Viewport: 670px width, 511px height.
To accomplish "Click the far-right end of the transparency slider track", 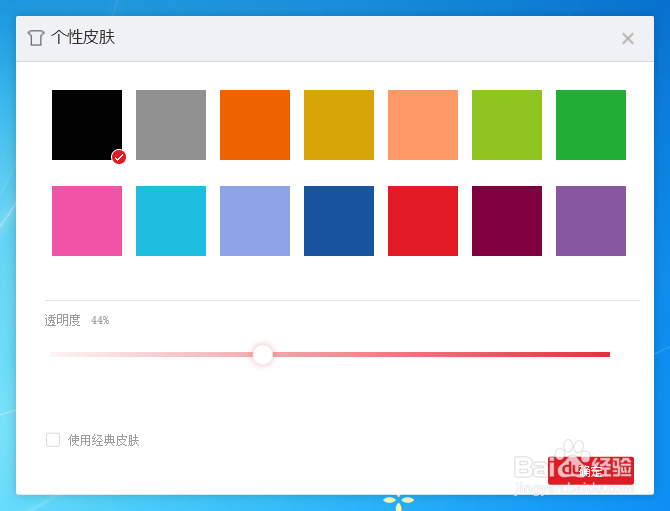I will click(607, 354).
